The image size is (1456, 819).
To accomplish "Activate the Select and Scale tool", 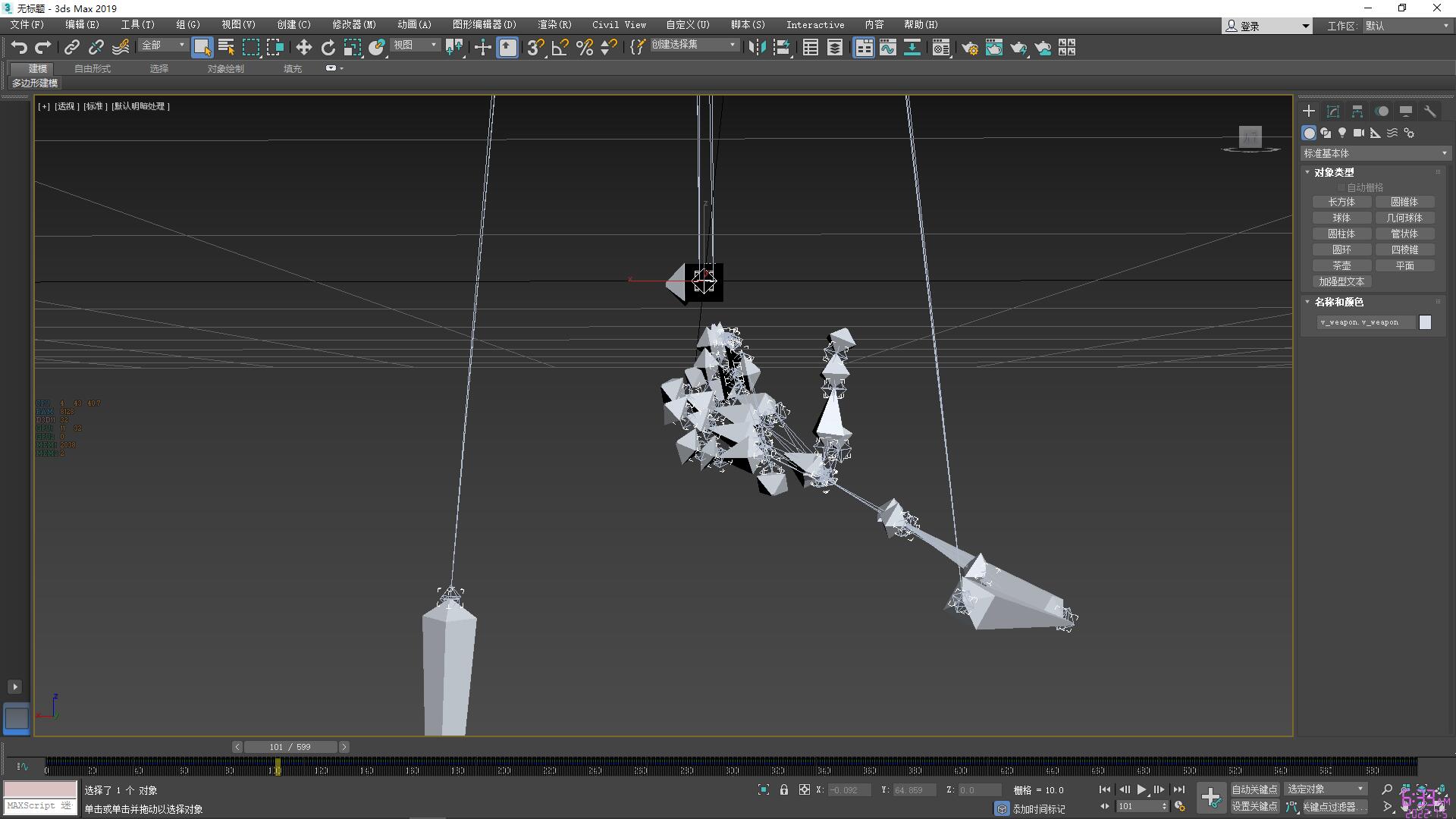I will (353, 48).
